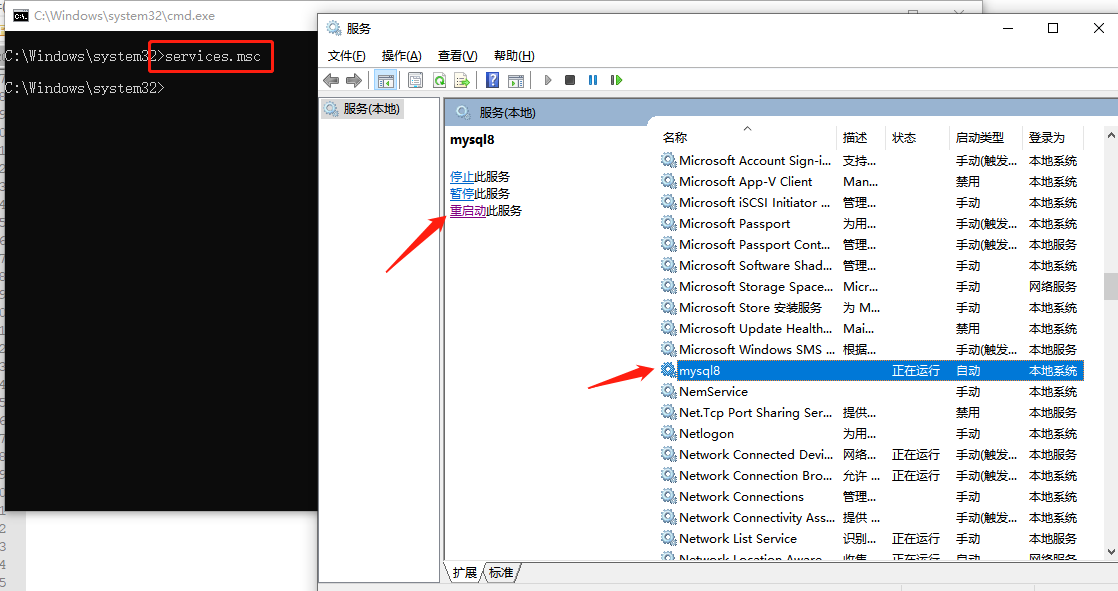
Task: Click gear icon of mysql8 service
Action: pyautogui.click(x=668, y=370)
